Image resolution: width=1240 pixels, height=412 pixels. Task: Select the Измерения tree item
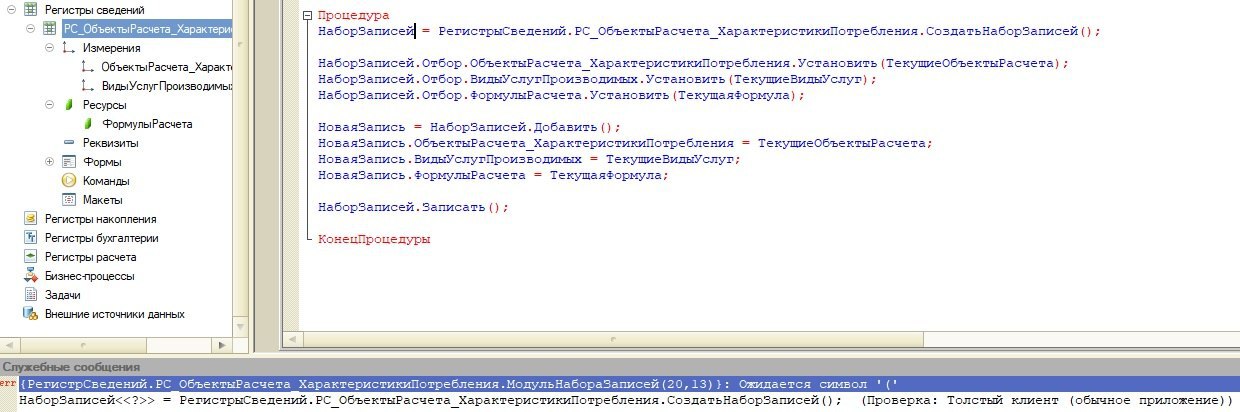(112, 48)
